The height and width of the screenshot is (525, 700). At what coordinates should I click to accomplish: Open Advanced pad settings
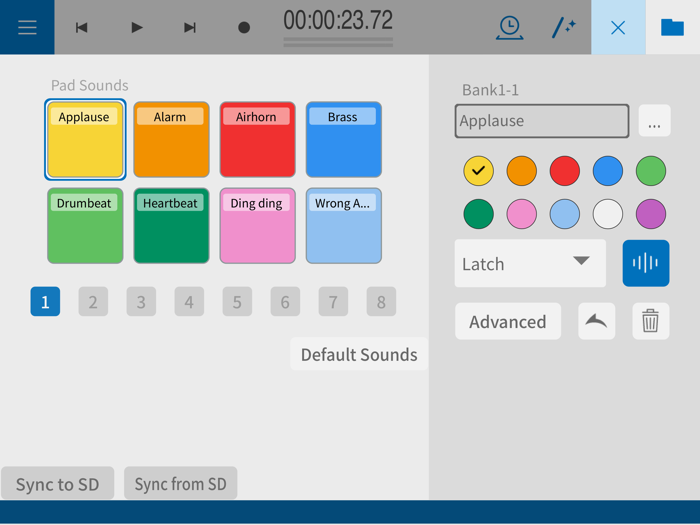click(x=508, y=321)
